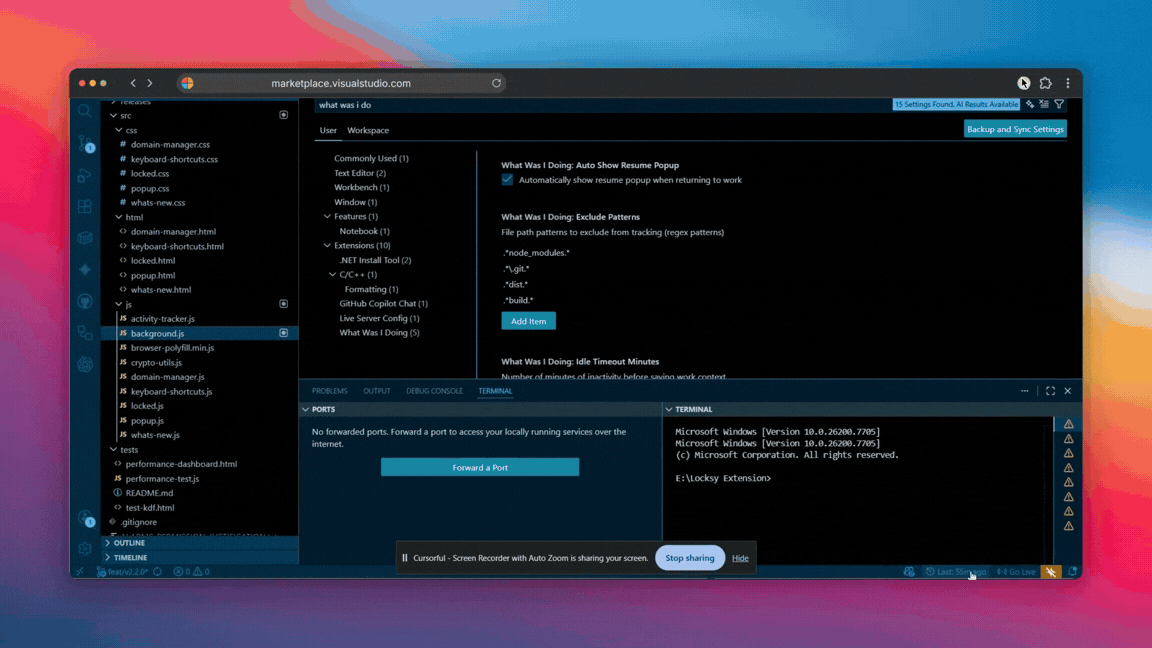Collapse the Extensions settings group
Screen dimensions: 1152x648
[327, 245]
